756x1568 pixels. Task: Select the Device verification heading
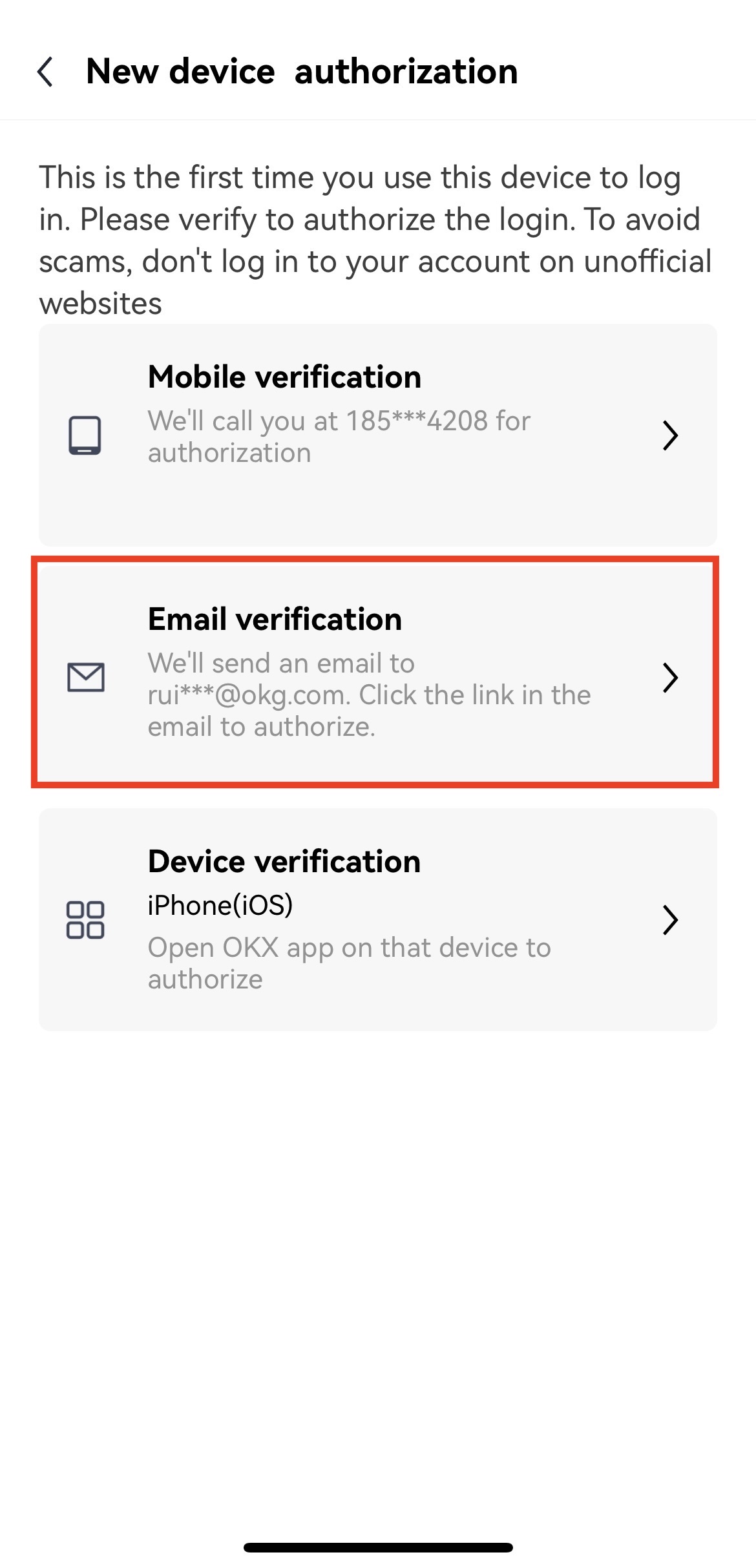click(284, 862)
